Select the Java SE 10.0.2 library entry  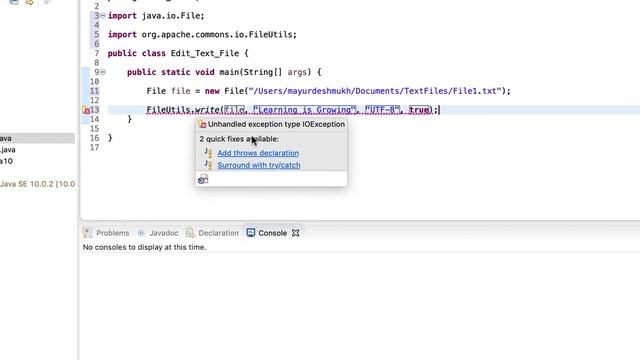point(38,184)
